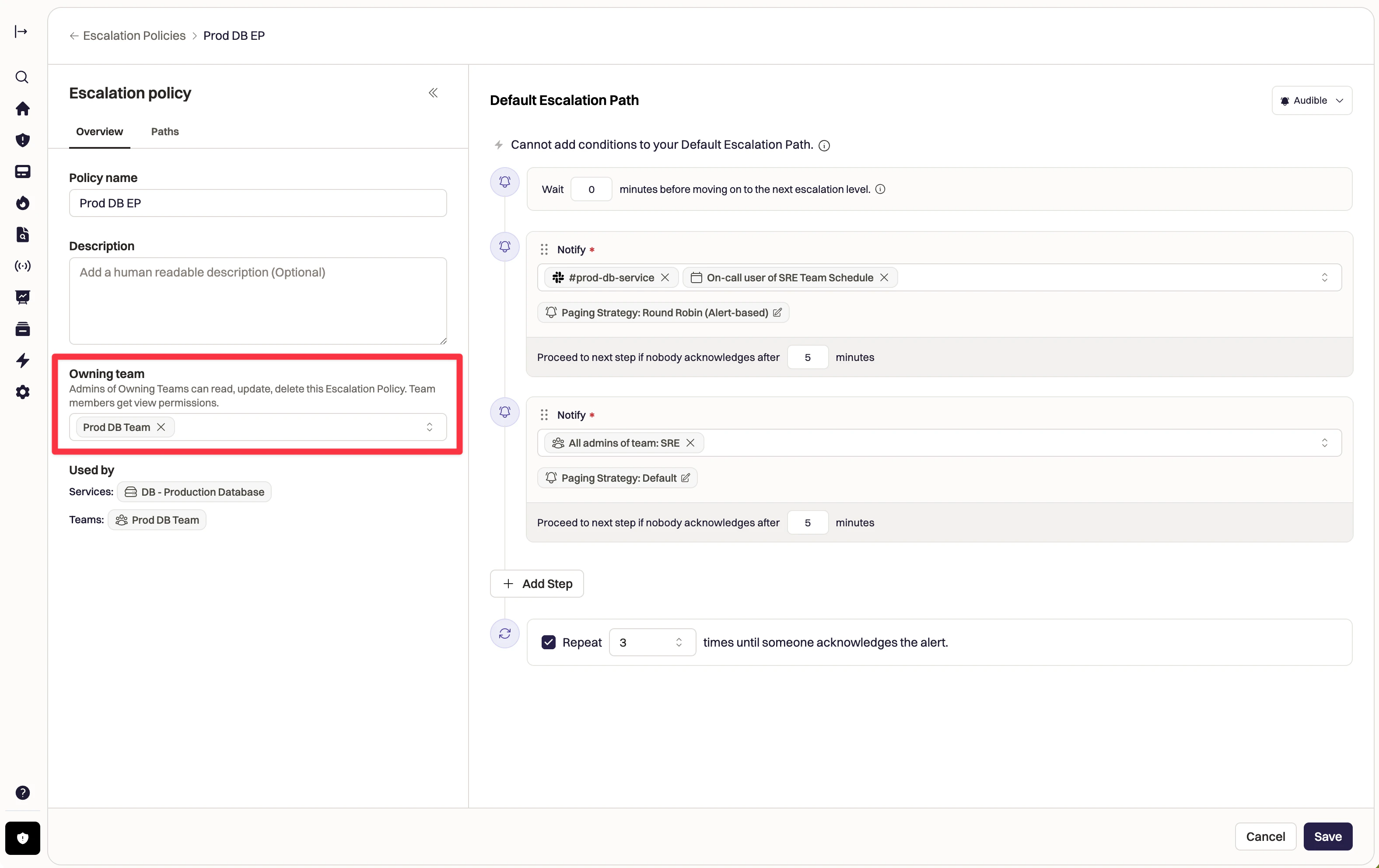Expand the Repeat times dropdown
This screenshot has height=868, width=1379.
679,642
